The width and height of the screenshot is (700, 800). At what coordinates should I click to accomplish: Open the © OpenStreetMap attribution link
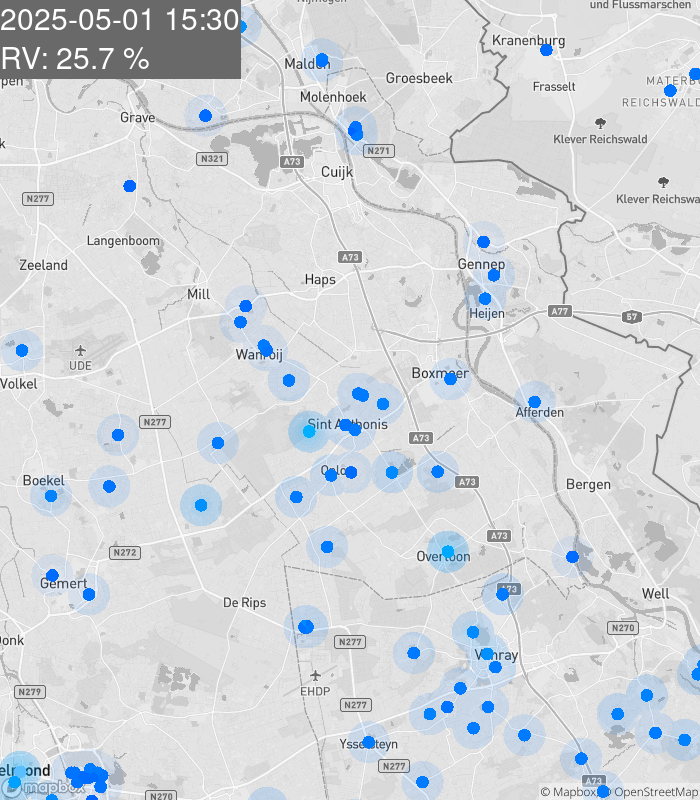pos(651,792)
